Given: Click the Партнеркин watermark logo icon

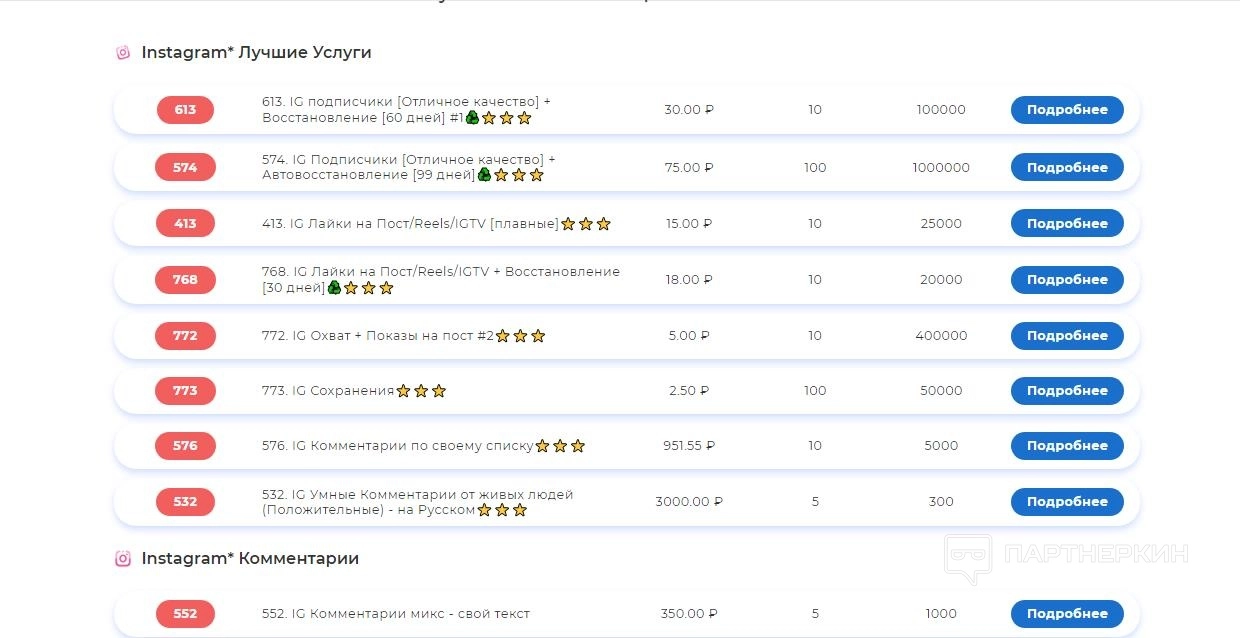Looking at the screenshot, I should 968,559.
